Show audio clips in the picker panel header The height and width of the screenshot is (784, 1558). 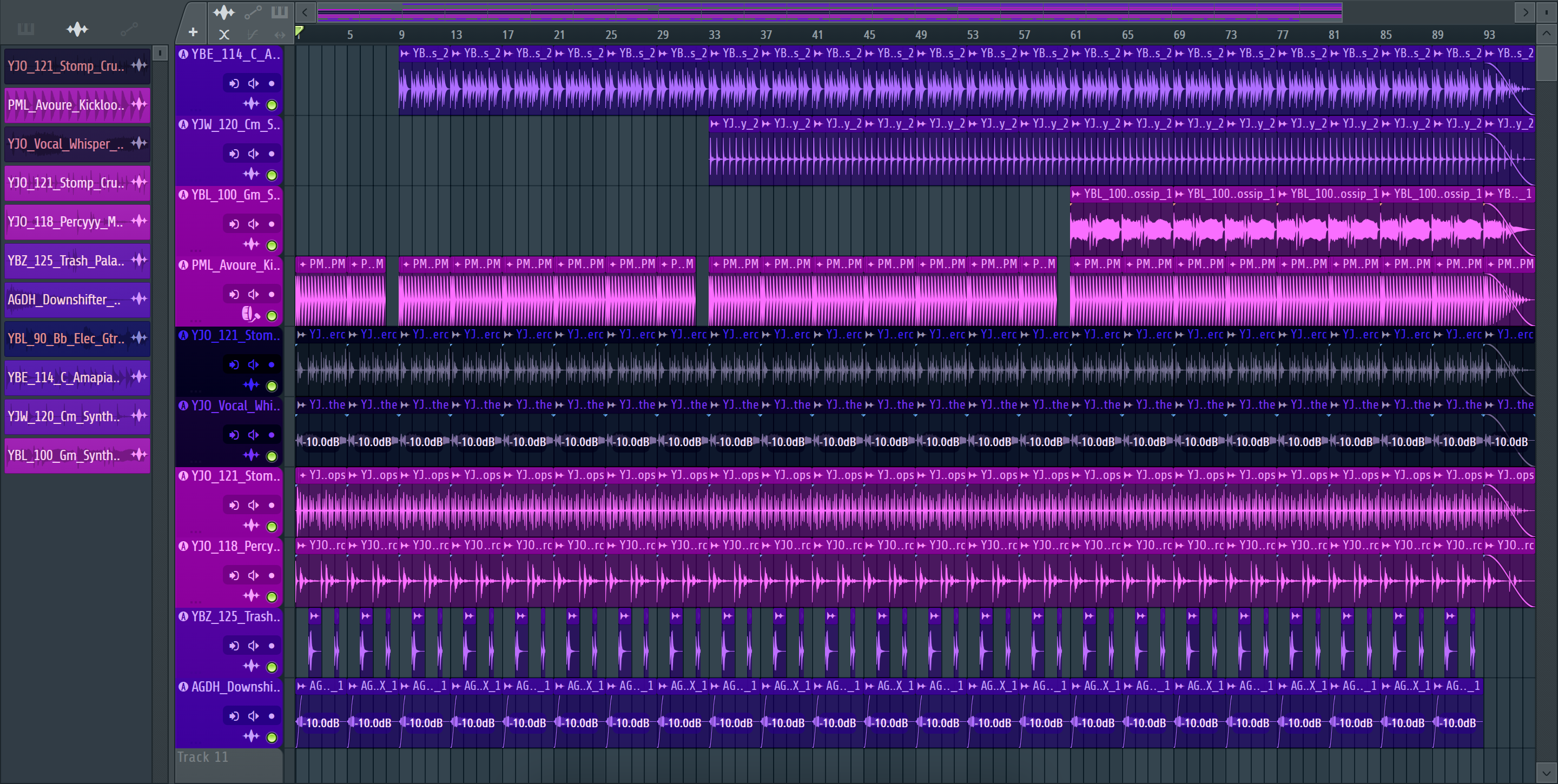pos(77,29)
